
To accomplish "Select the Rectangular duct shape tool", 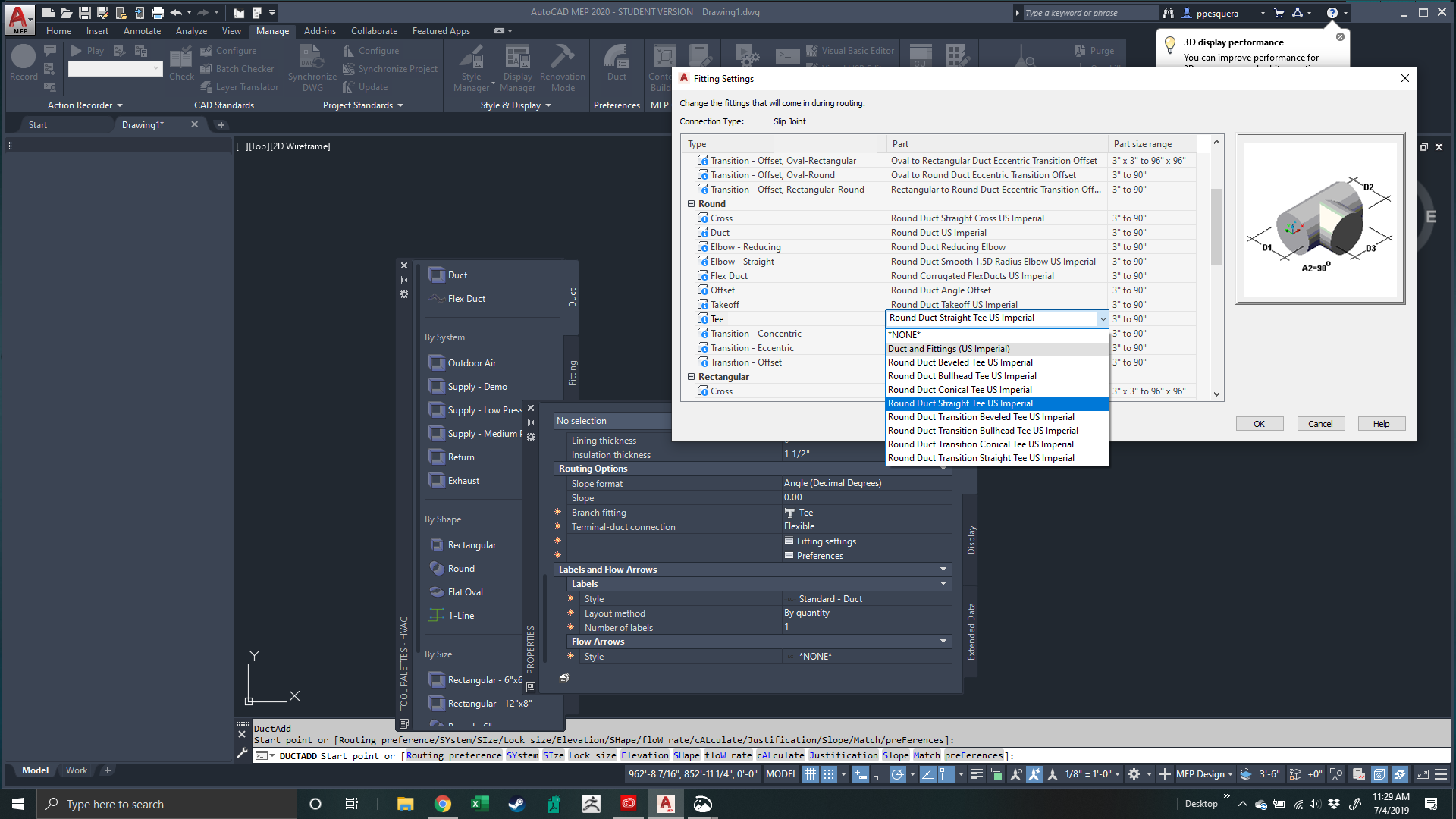I will (x=462, y=544).
